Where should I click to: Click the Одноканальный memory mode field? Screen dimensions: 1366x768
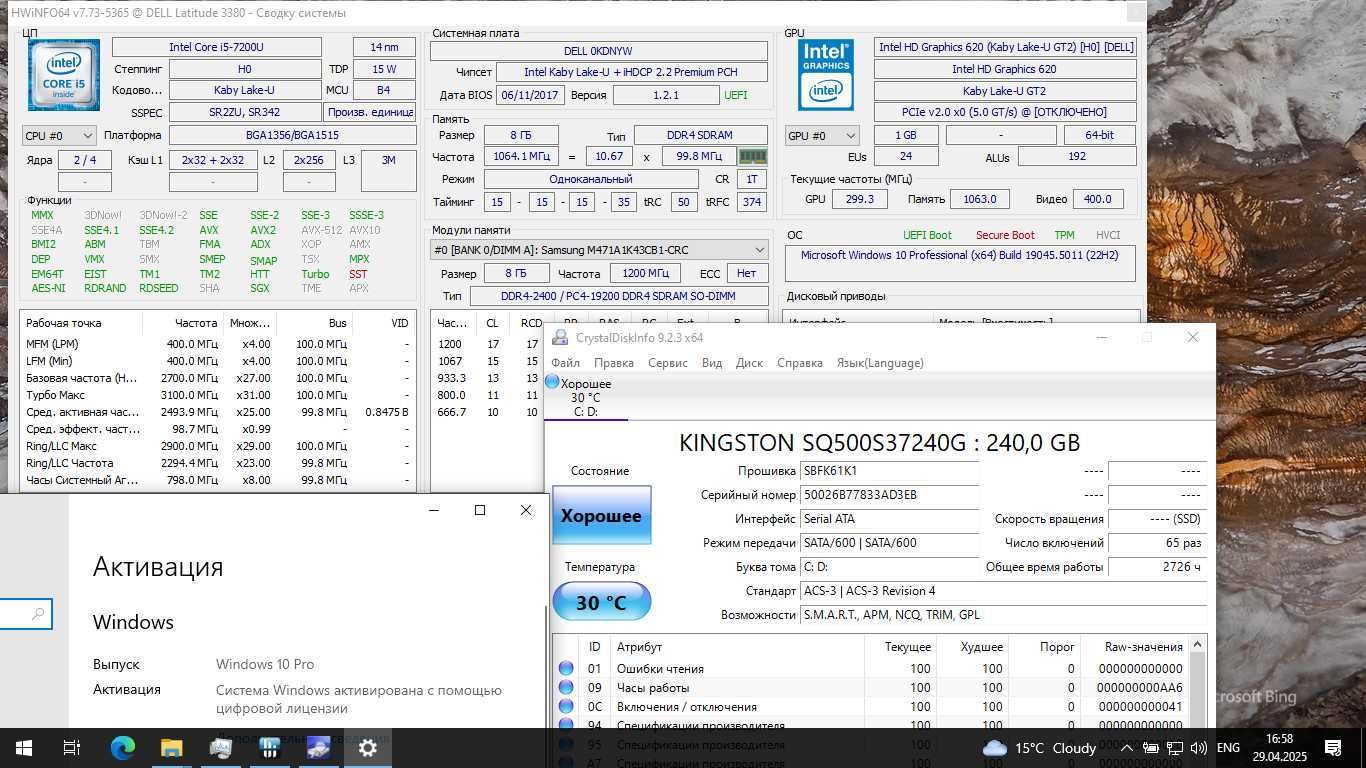pyautogui.click(x=591, y=179)
